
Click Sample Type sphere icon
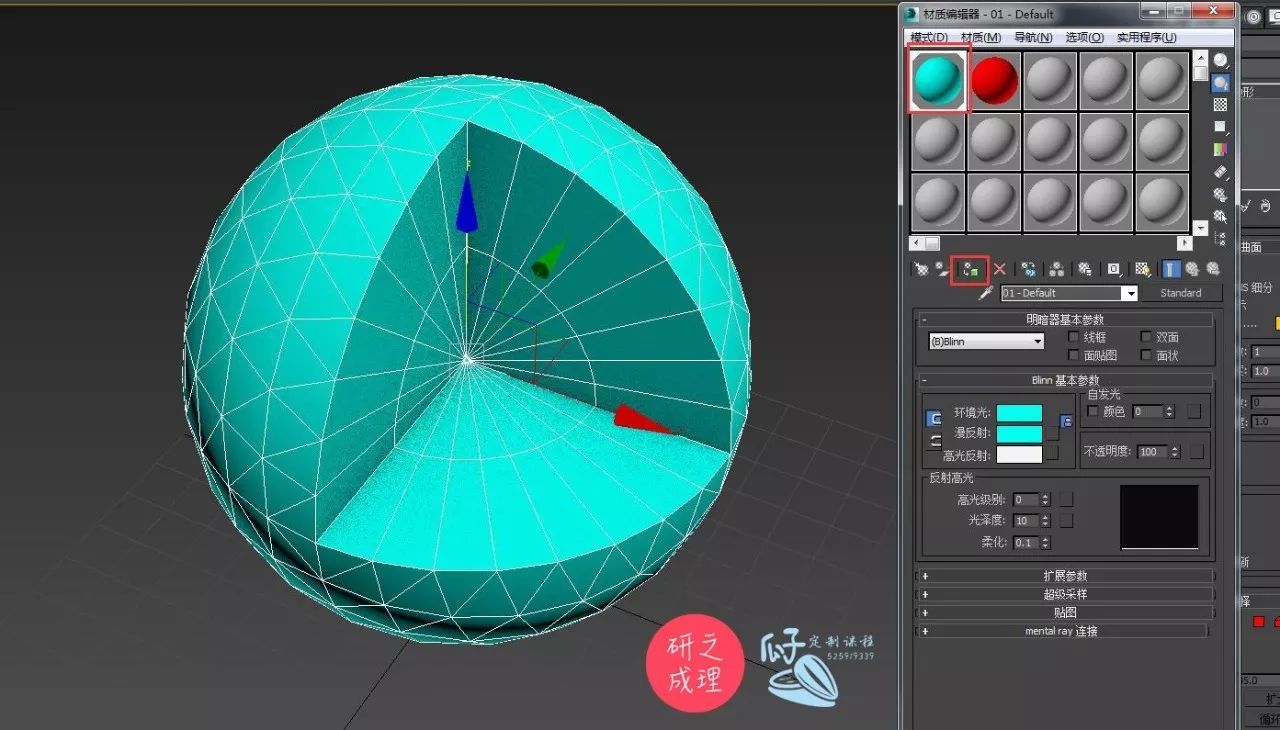tap(1221, 60)
